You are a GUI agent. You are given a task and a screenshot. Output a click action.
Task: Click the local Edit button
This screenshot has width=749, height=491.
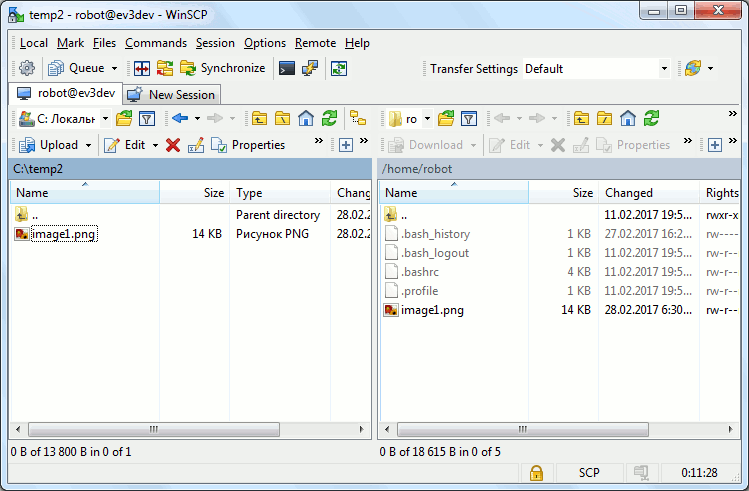(124, 145)
